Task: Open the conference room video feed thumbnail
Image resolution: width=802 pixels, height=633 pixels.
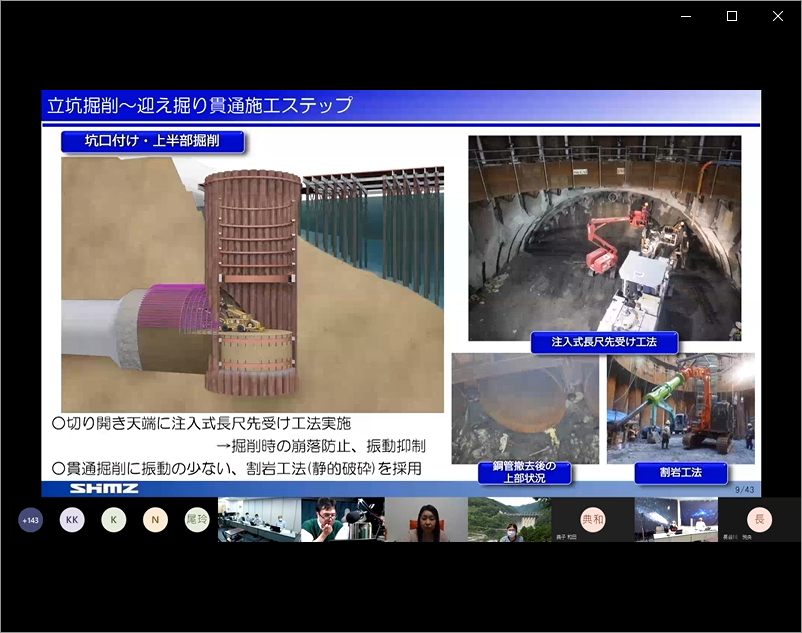Action: point(676,520)
